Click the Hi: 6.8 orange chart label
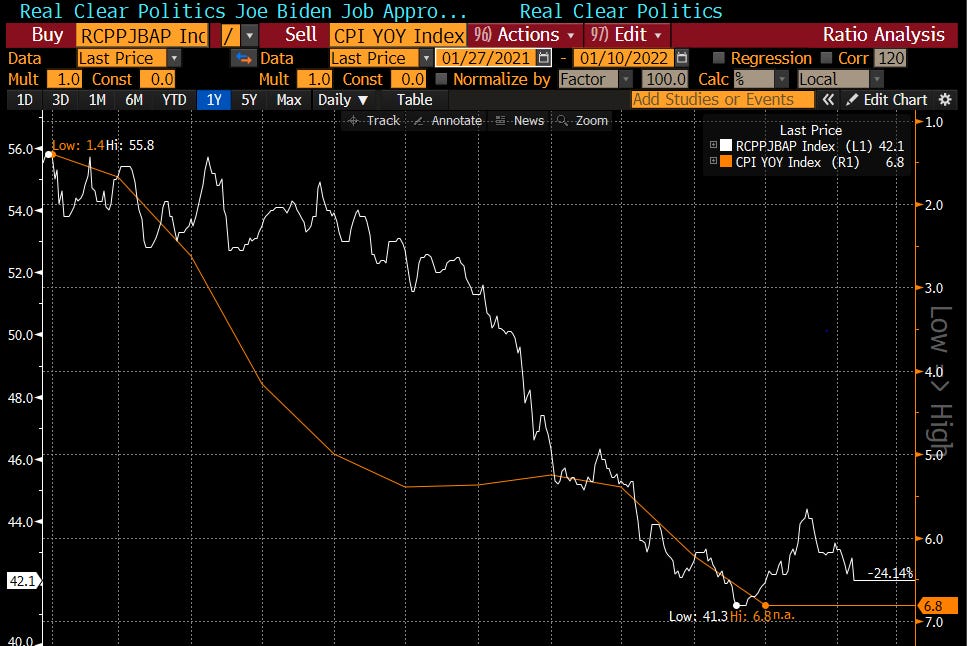 point(750,616)
